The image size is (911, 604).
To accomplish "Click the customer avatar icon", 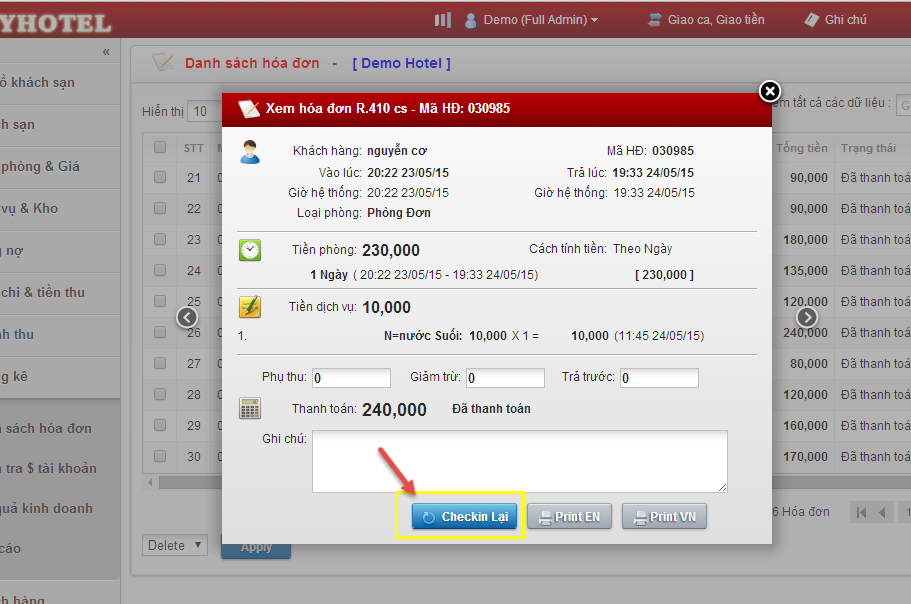I will (x=250, y=152).
